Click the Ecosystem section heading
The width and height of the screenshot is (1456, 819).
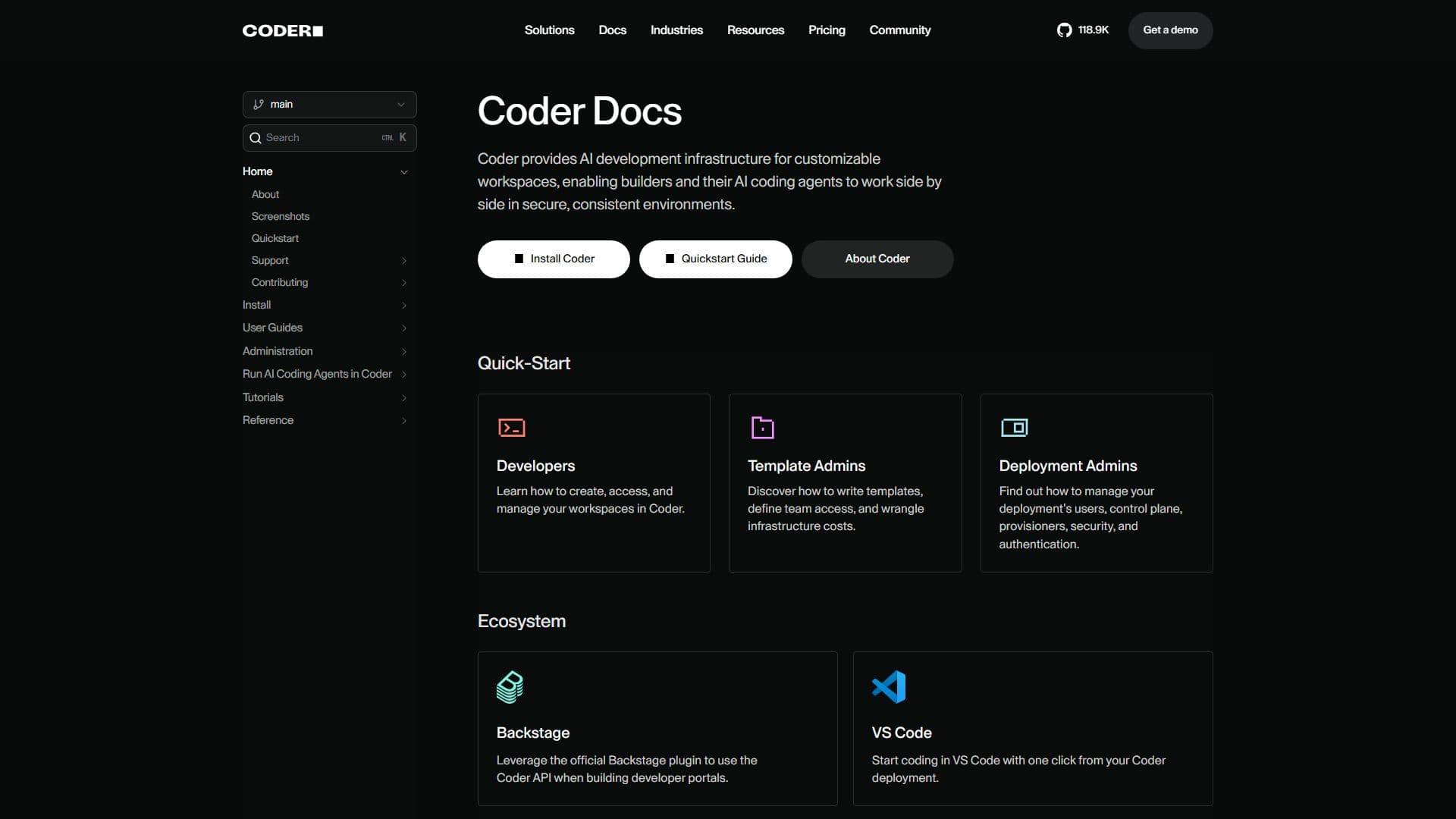tap(522, 621)
